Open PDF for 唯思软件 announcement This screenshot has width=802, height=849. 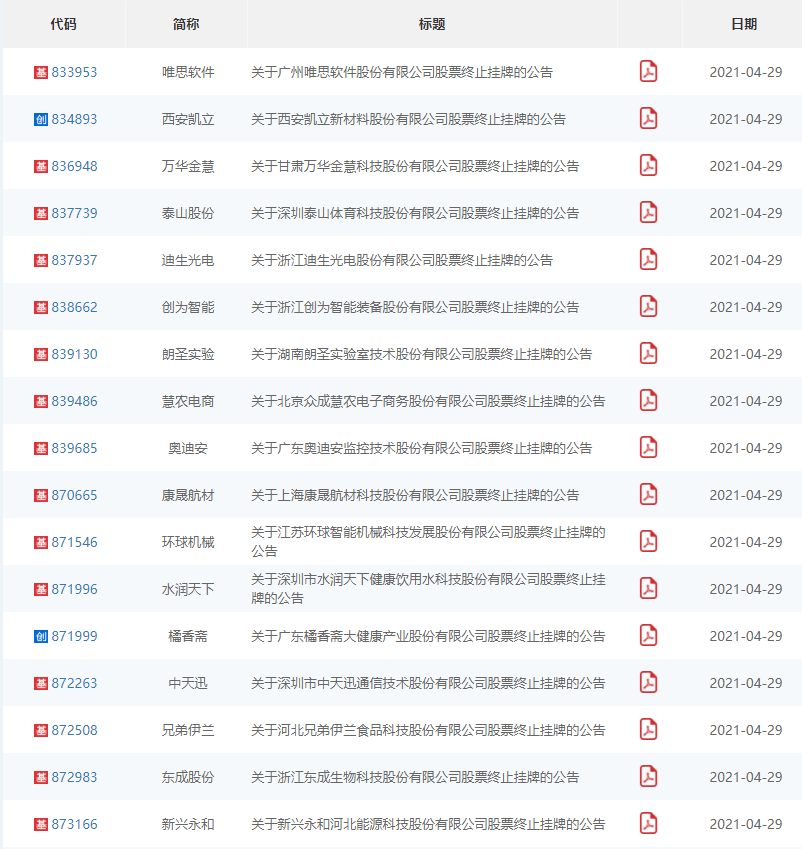pos(648,71)
